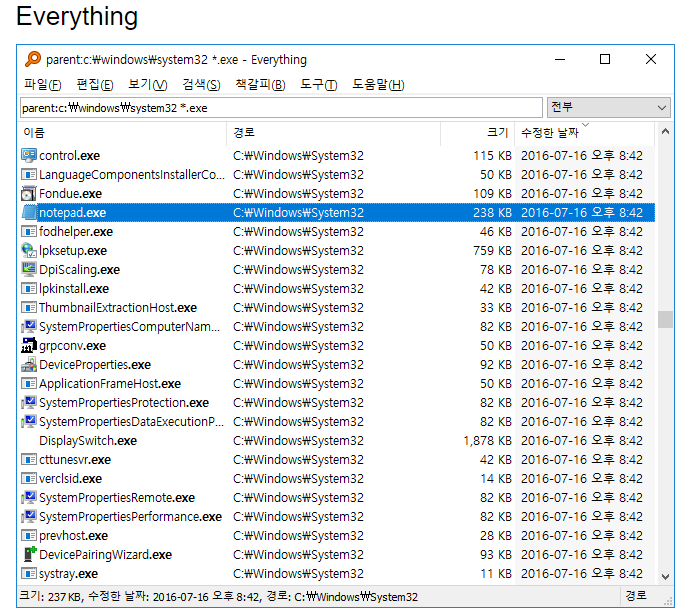Screen dimensions: 688x615
Task: Click the 759 KB size value
Action: (492, 250)
